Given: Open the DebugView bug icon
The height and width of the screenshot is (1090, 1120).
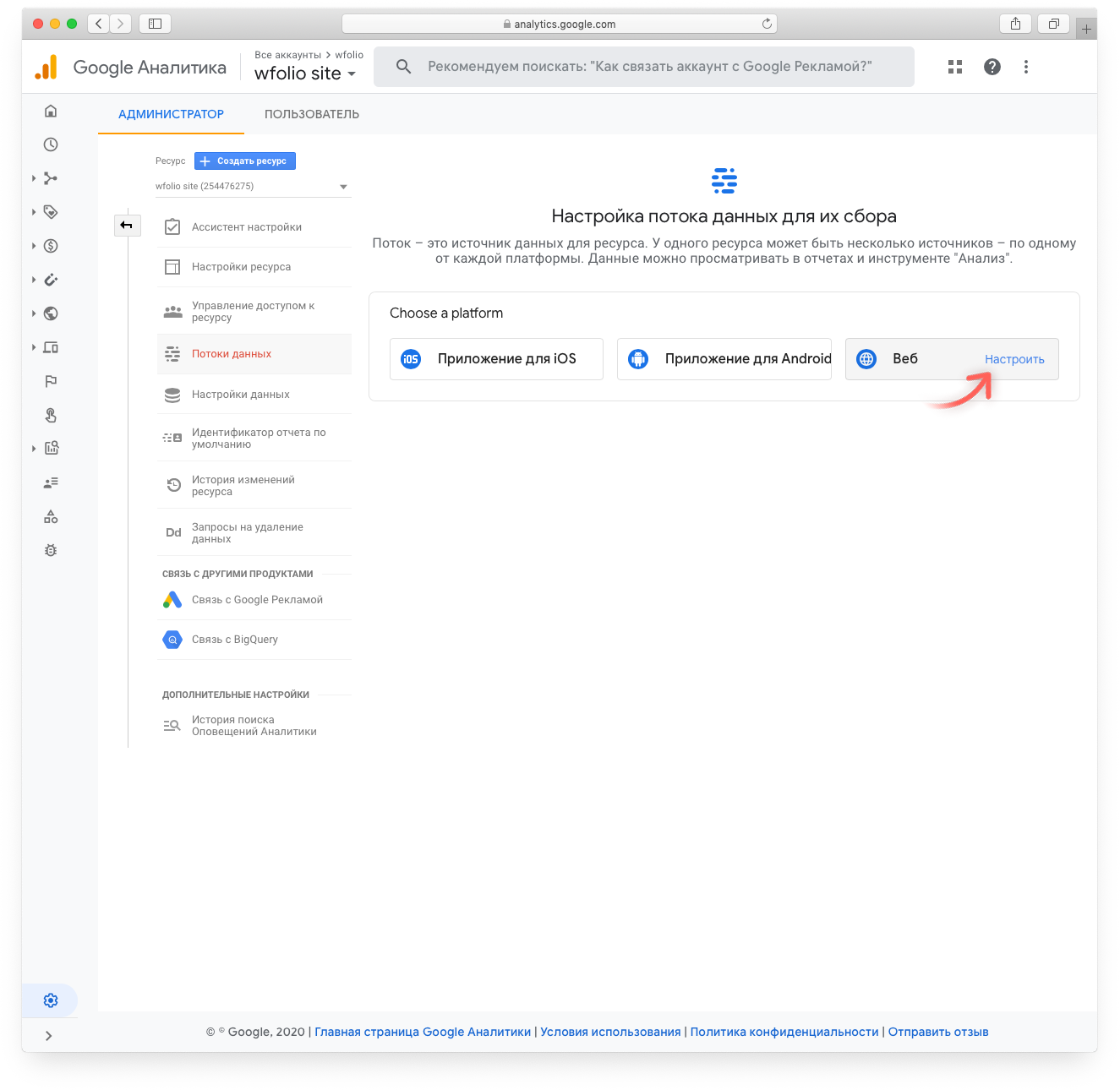Looking at the screenshot, I should point(51,550).
